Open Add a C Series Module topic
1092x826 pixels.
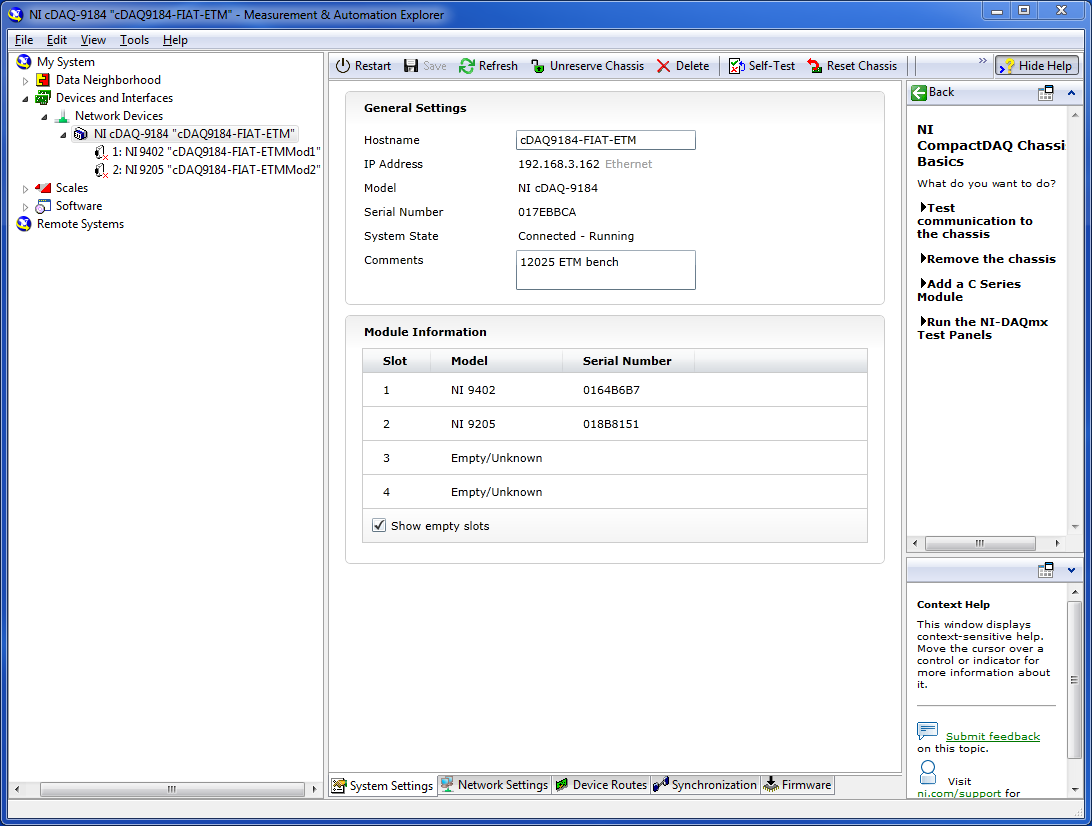coord(969,290)
